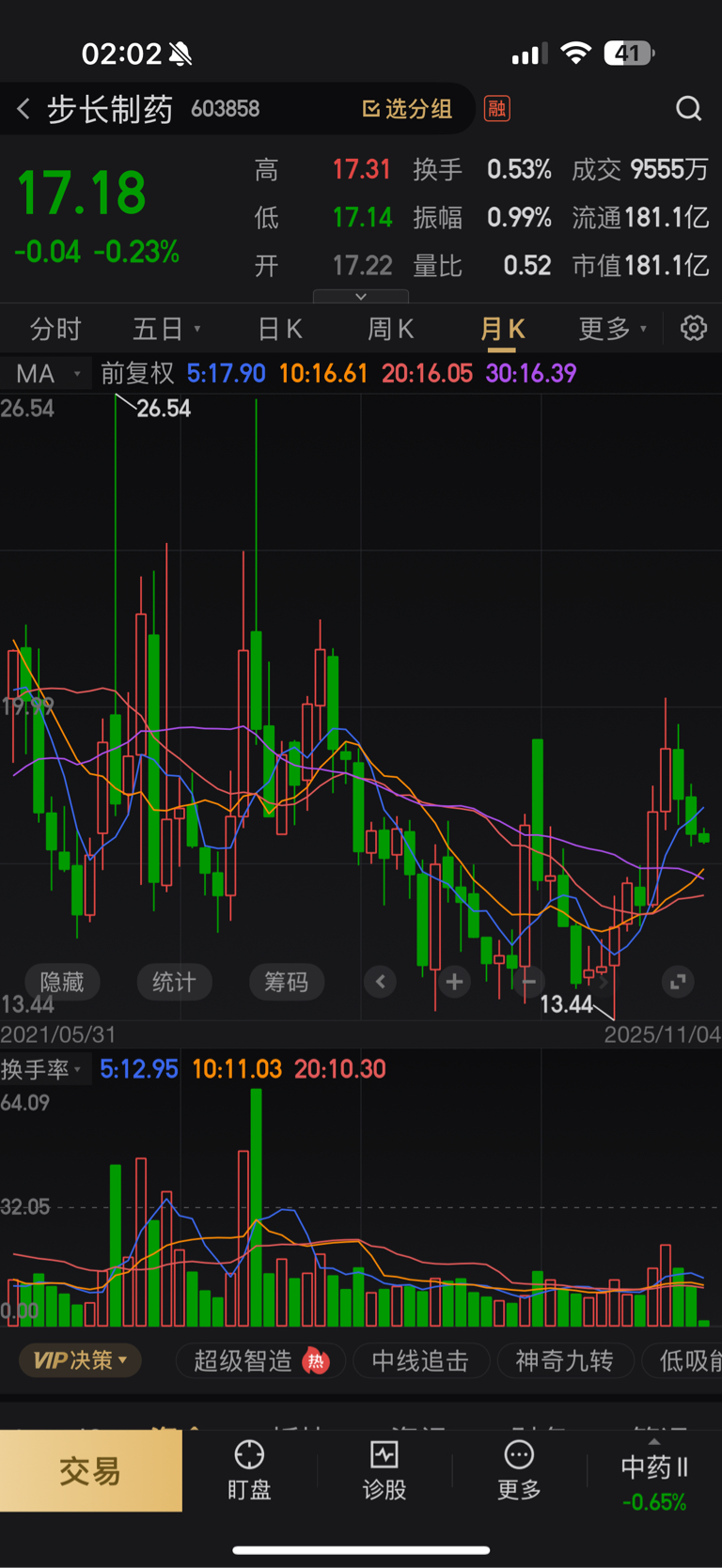Hide overlay with 隐藏 button
Viewport: 722px width, 1568px height.
click(x=62, y=982)
